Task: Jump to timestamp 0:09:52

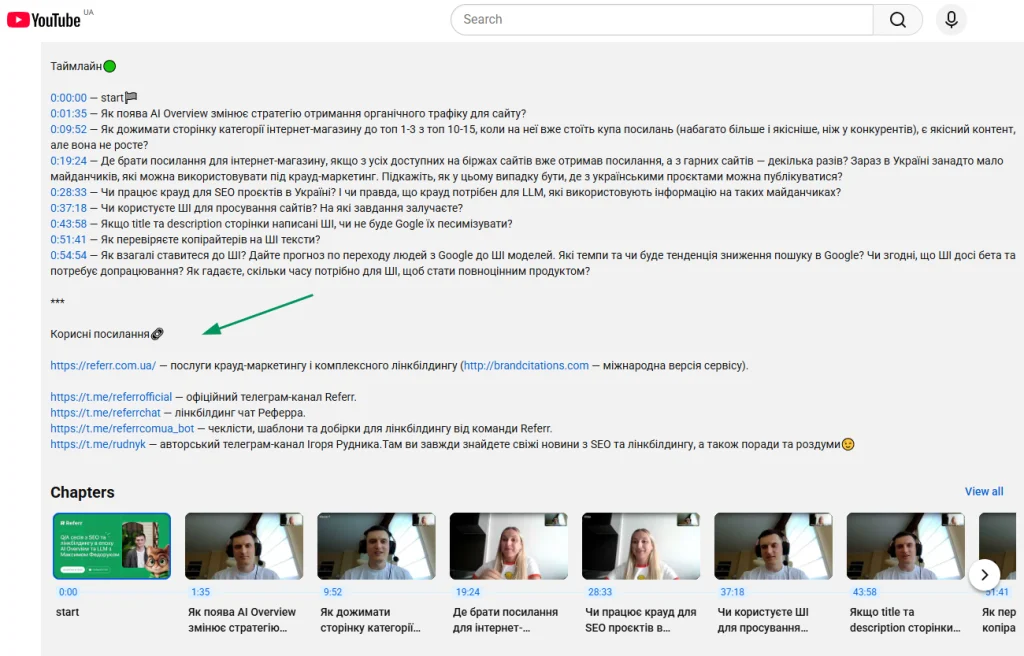Action: (x=69, y=130)
